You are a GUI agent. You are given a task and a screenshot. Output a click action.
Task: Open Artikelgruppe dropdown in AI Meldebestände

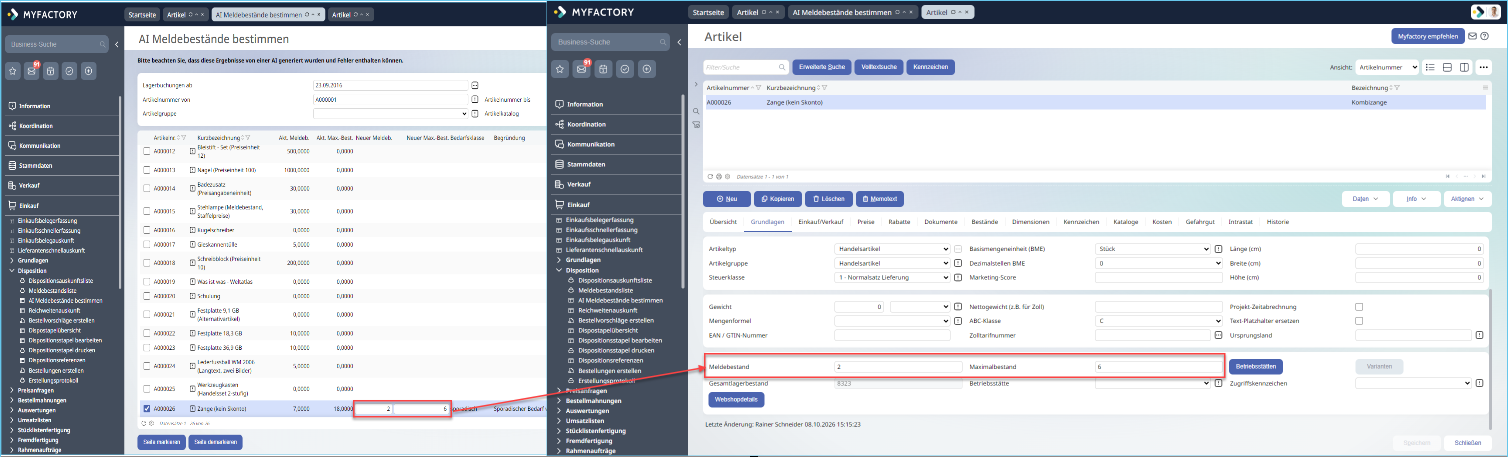pyautogui.click(x=389, y=113)
